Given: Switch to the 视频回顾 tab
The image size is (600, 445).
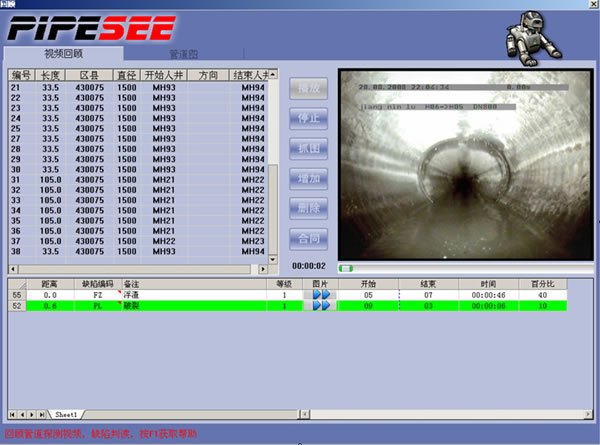Looking at the screenshot, I should pyautogui.click(x=64, y=54).
